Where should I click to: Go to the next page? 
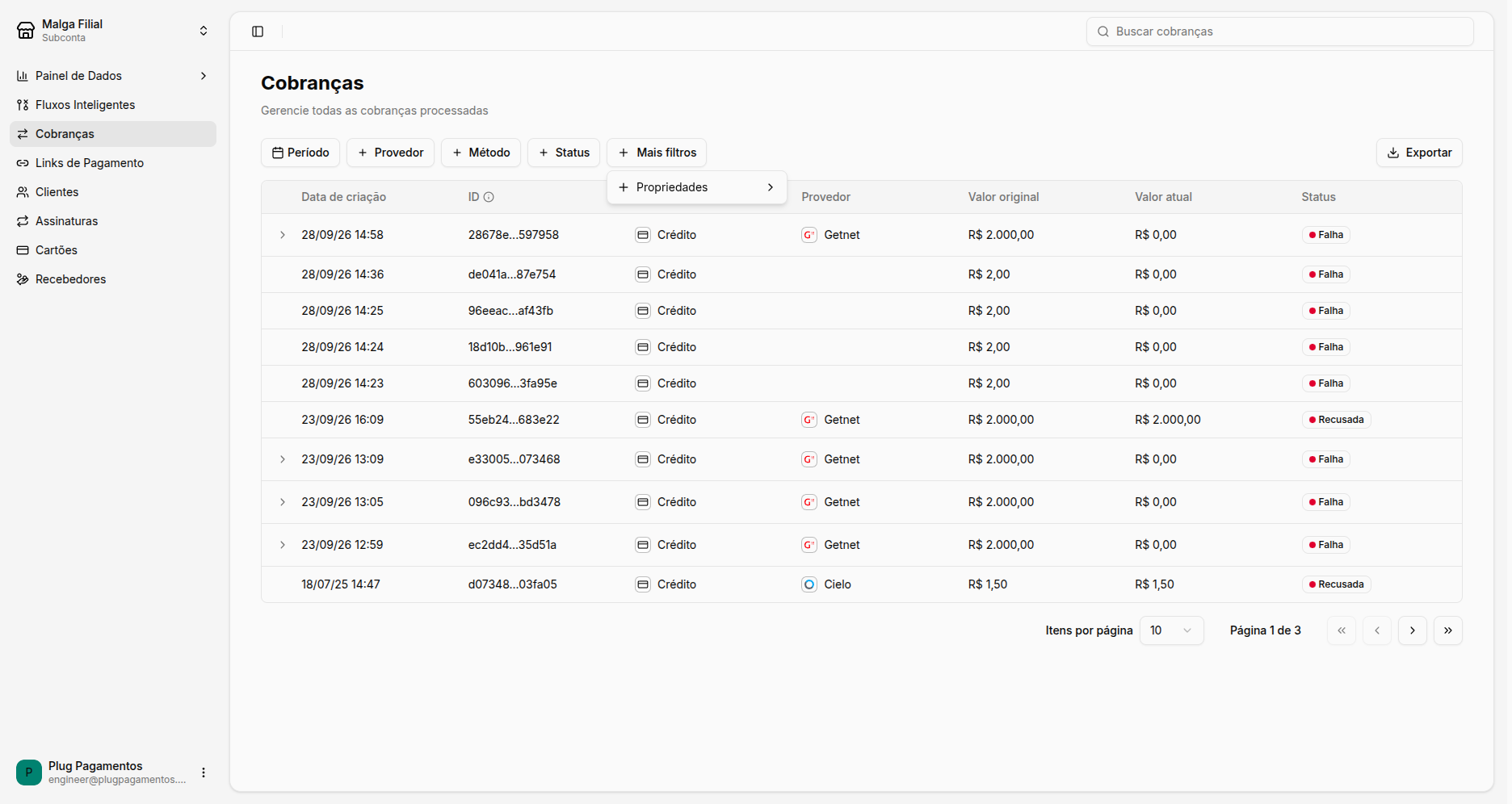pyautogui.click(x=1412, y=630)
